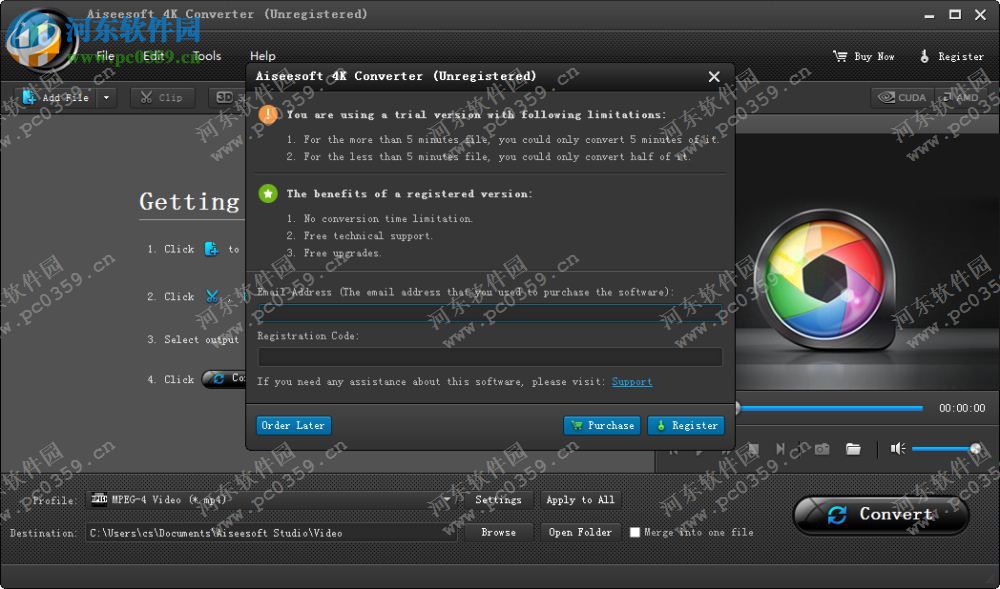Viewport: 1000px width, 589px height.
Task: Open the snapshot folder icon
Action: click(853, 448)
